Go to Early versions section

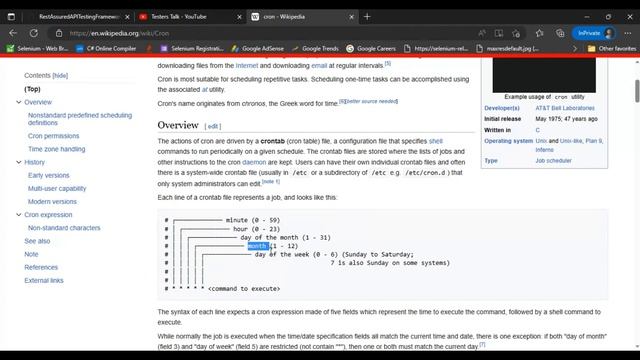coord(49,175)
